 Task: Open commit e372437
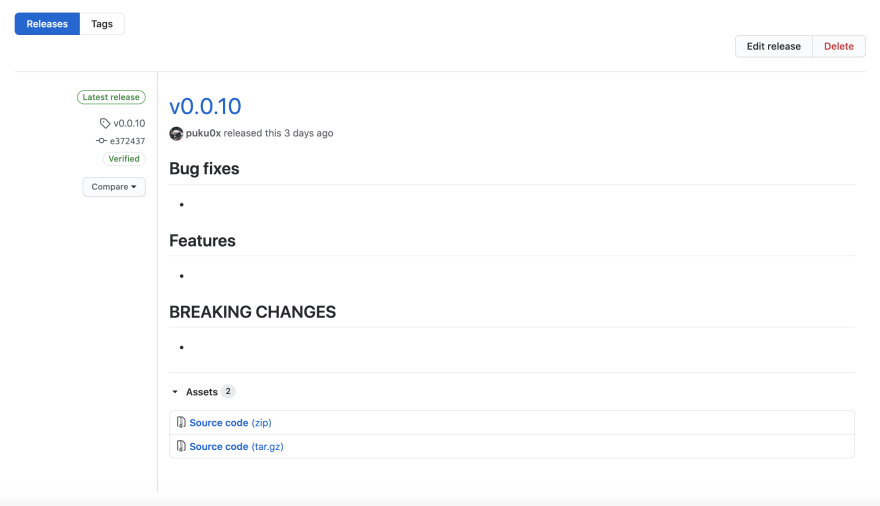point(127,141)
